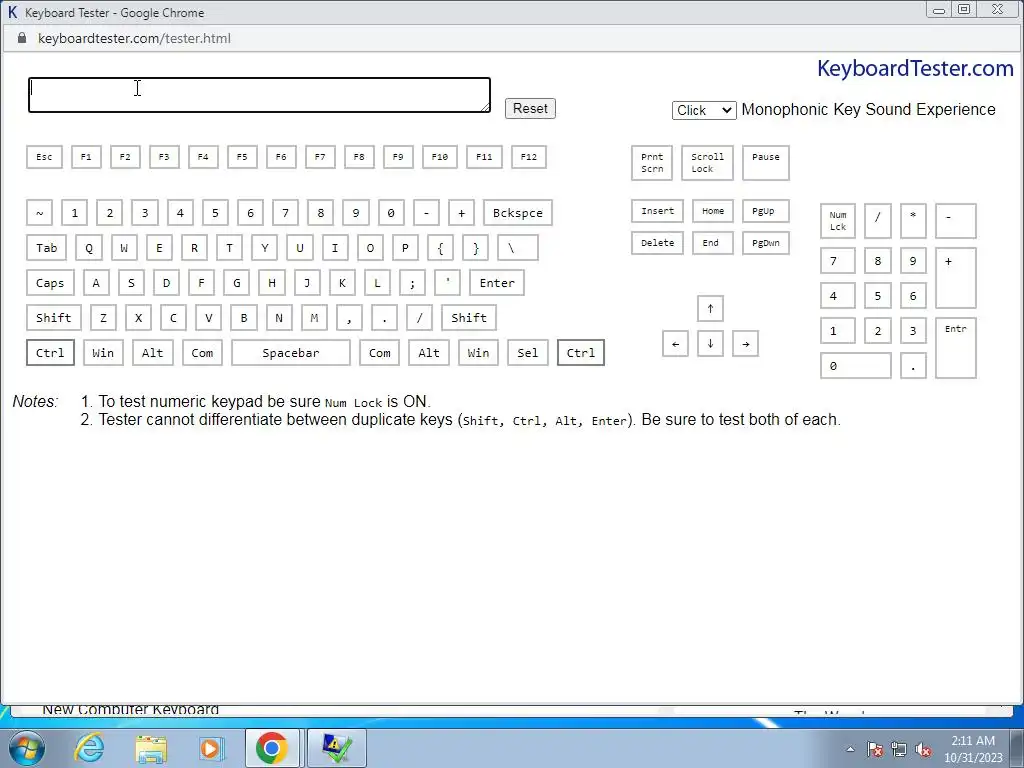The height and width of the screenshot is (768, 1024).
Task: Click the muted volume tray icon
Action: pyautogui.click(x=923, y=750)
